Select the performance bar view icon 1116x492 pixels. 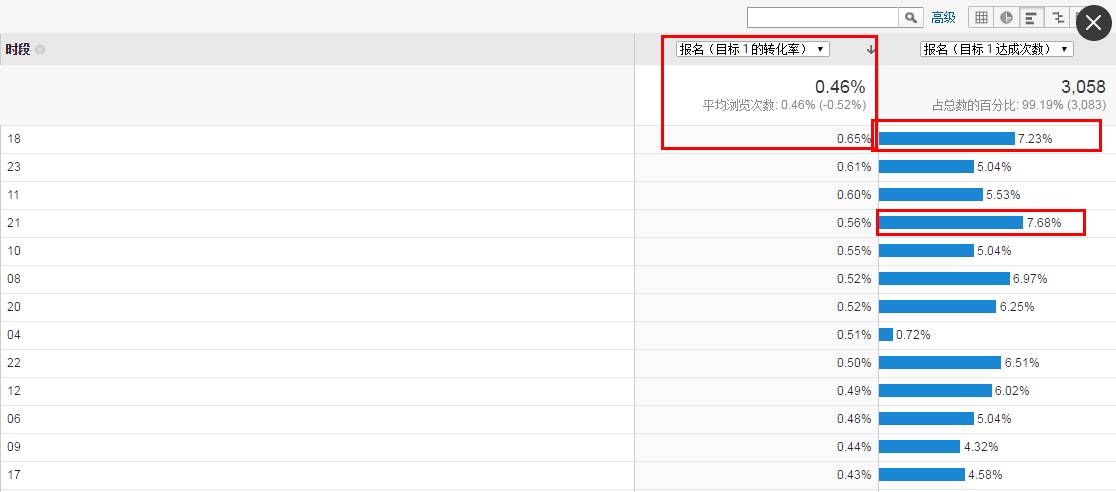(1031, 18)
